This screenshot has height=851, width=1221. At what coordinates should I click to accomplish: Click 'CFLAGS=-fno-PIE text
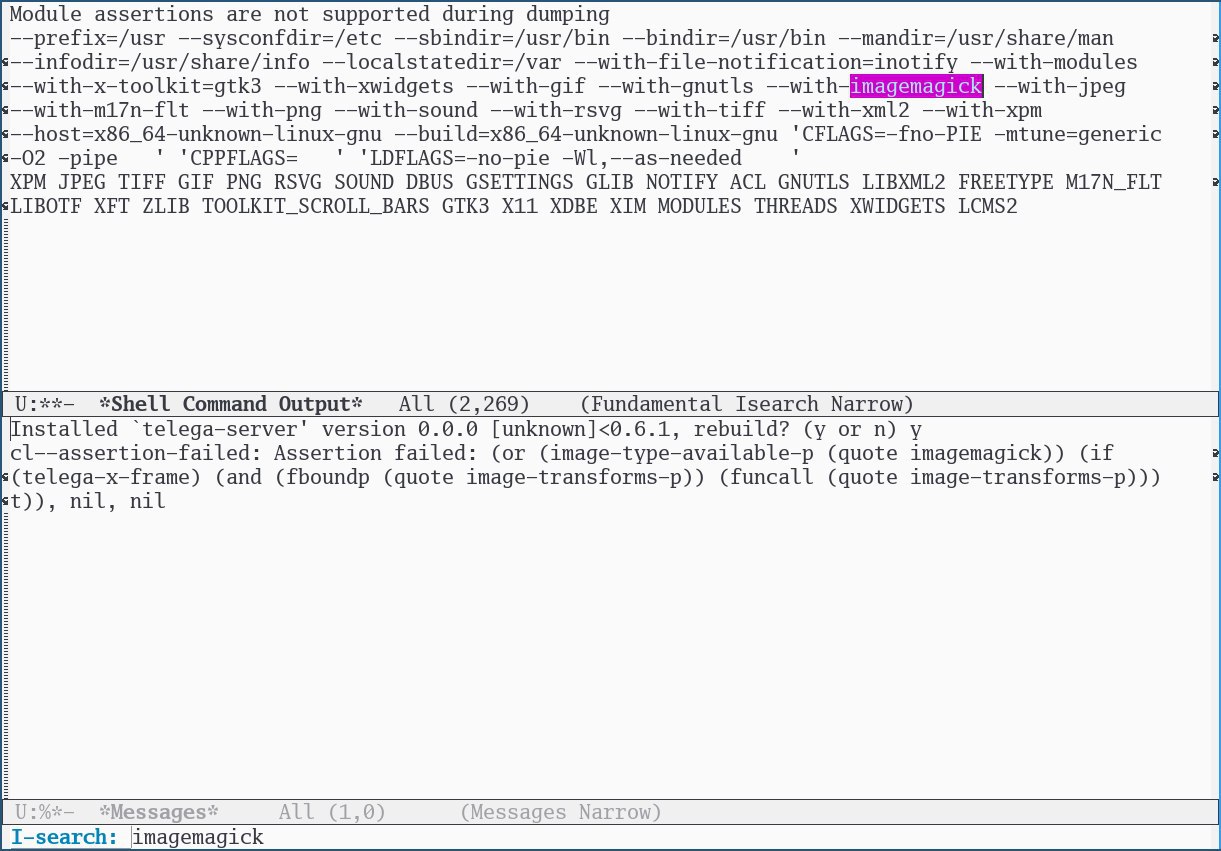[x=886, y=134]
